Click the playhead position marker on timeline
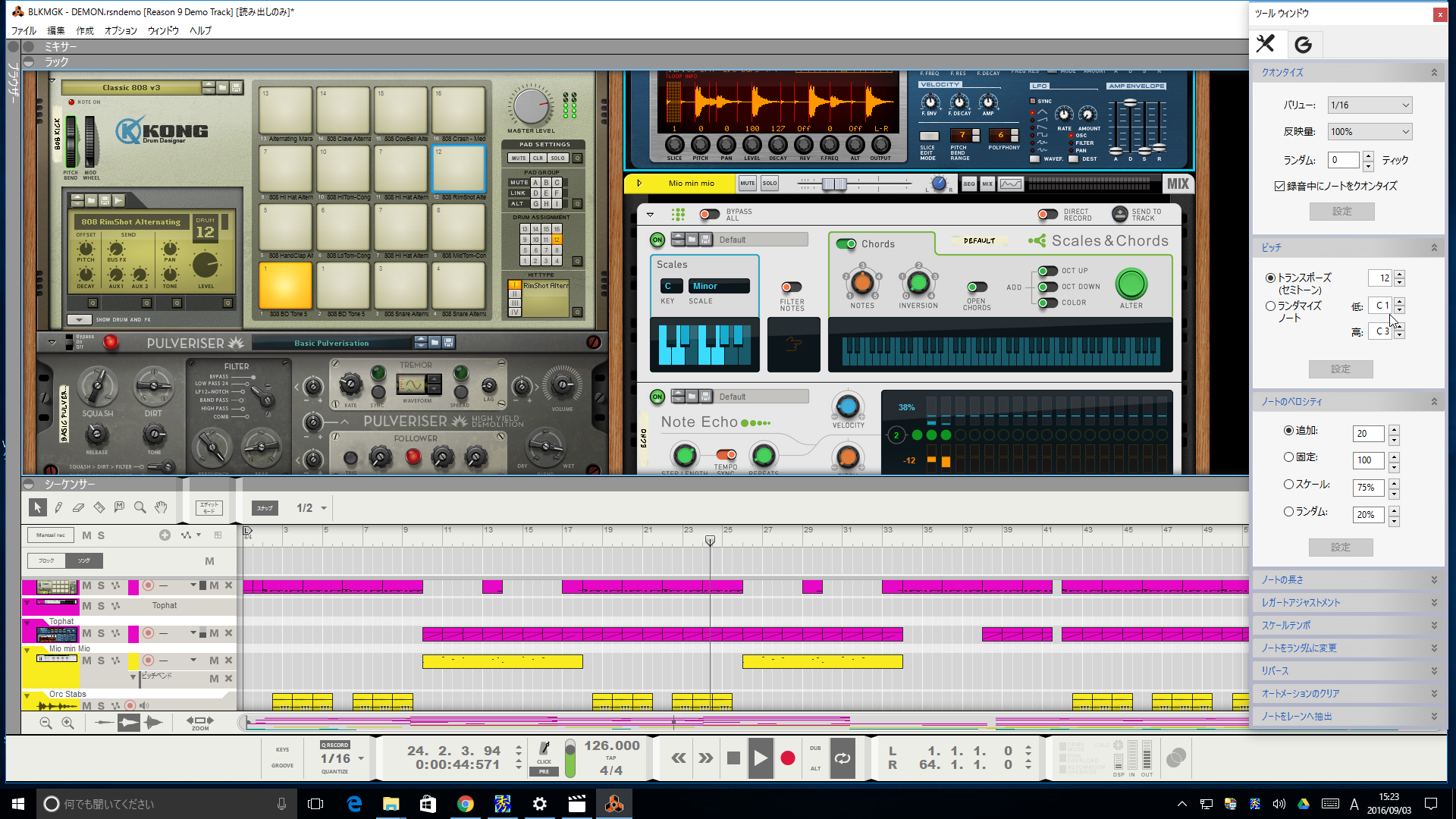 tap(710, 541)
